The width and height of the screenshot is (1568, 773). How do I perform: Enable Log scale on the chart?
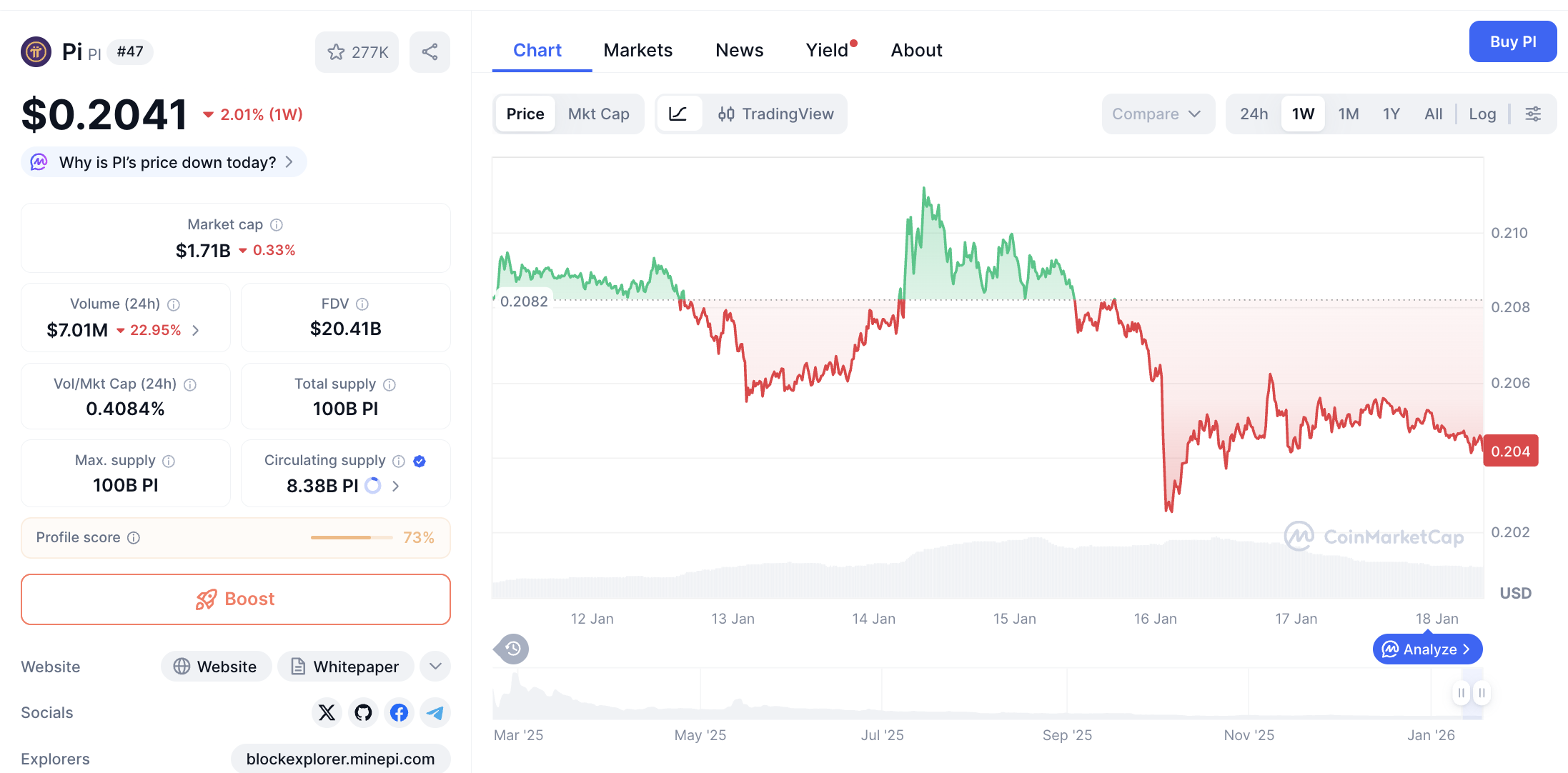click(x=1482, y=114)
